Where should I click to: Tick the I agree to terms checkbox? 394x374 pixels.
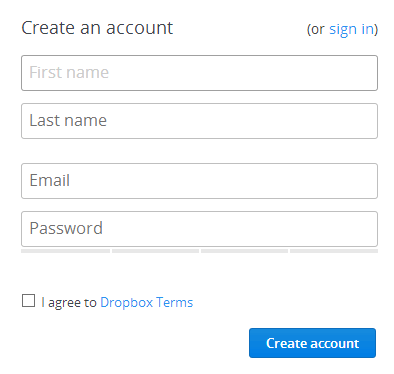point(28,301)
